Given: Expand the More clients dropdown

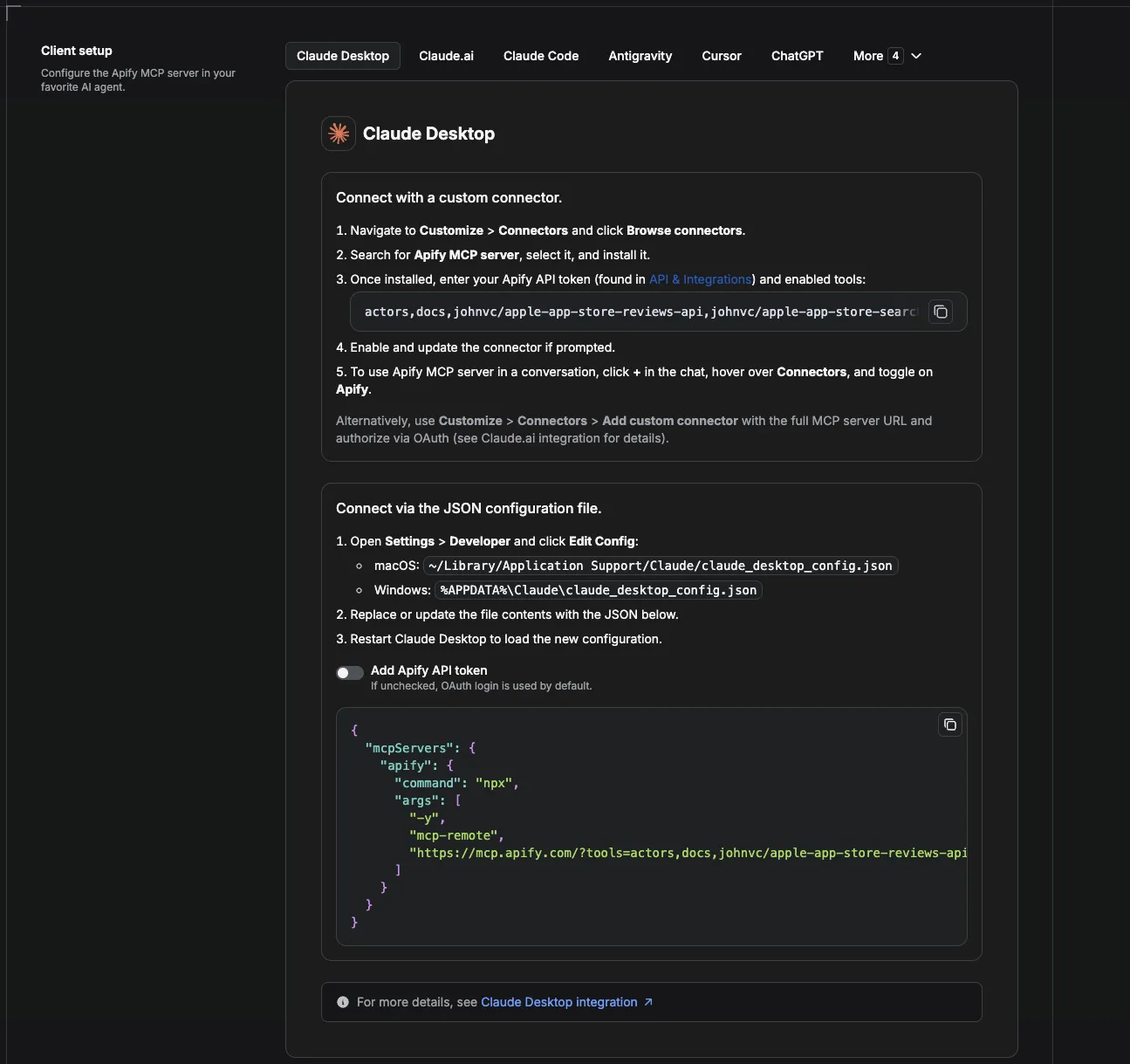Looking at the screenshot, I should 887,56.
